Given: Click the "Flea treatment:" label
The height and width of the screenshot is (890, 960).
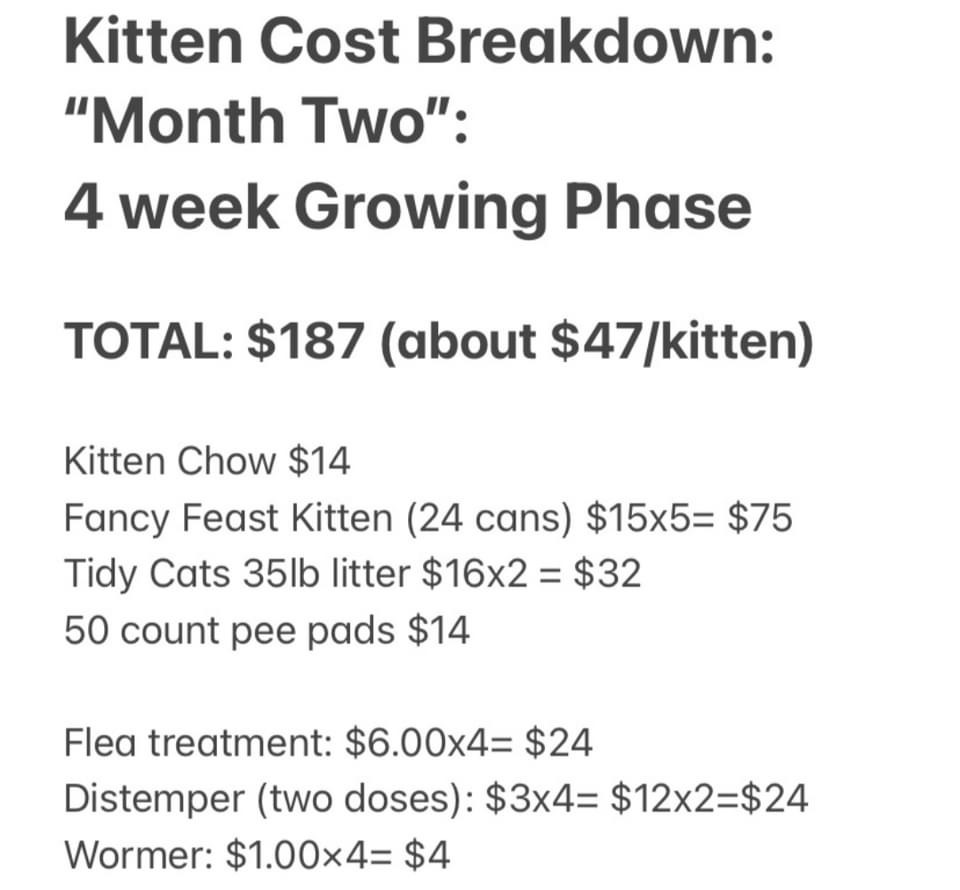Looking at the screenshot, I should pyautogui.click(x=198, y=743).
